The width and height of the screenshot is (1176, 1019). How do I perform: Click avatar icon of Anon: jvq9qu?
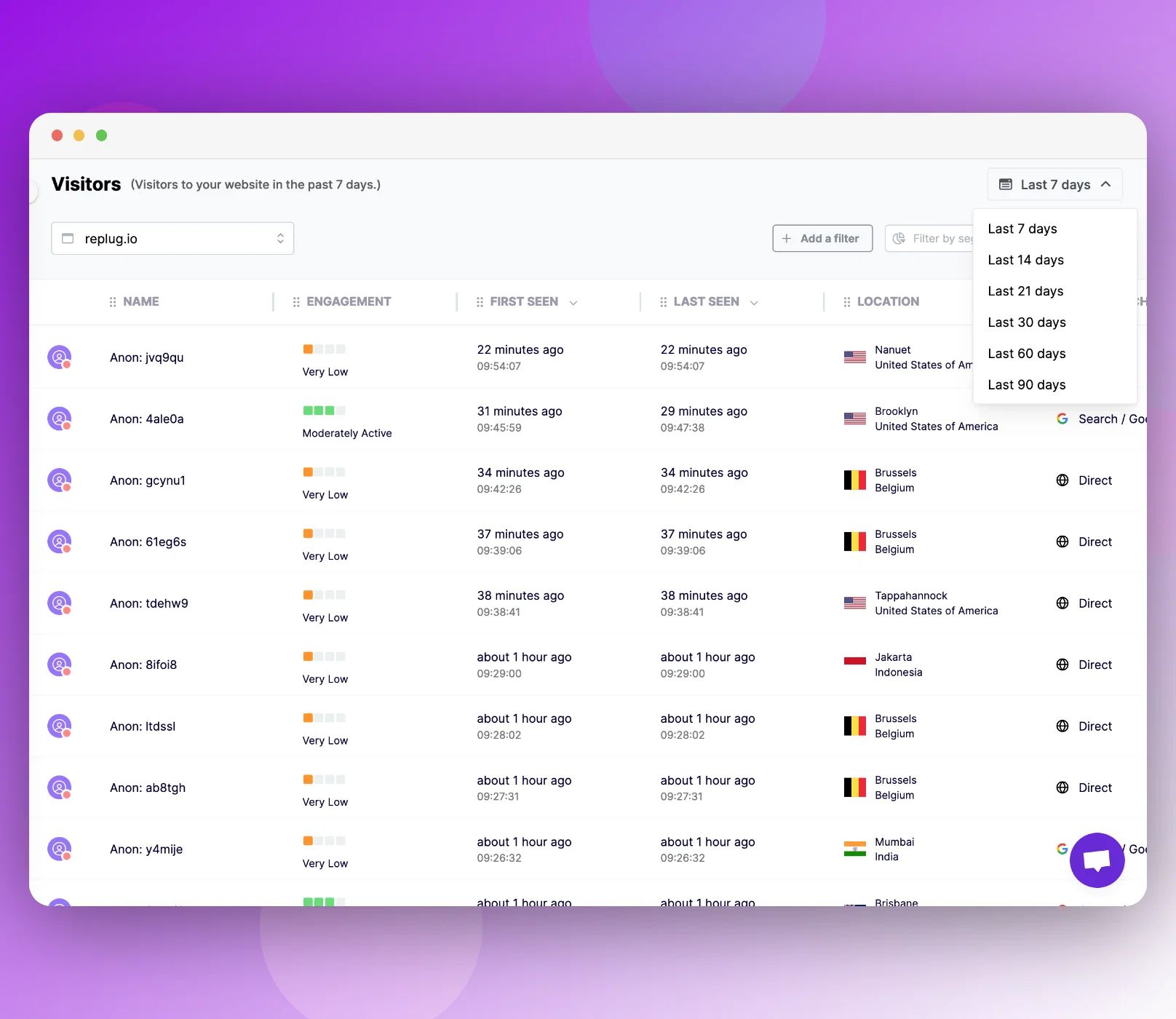[60, 357]
